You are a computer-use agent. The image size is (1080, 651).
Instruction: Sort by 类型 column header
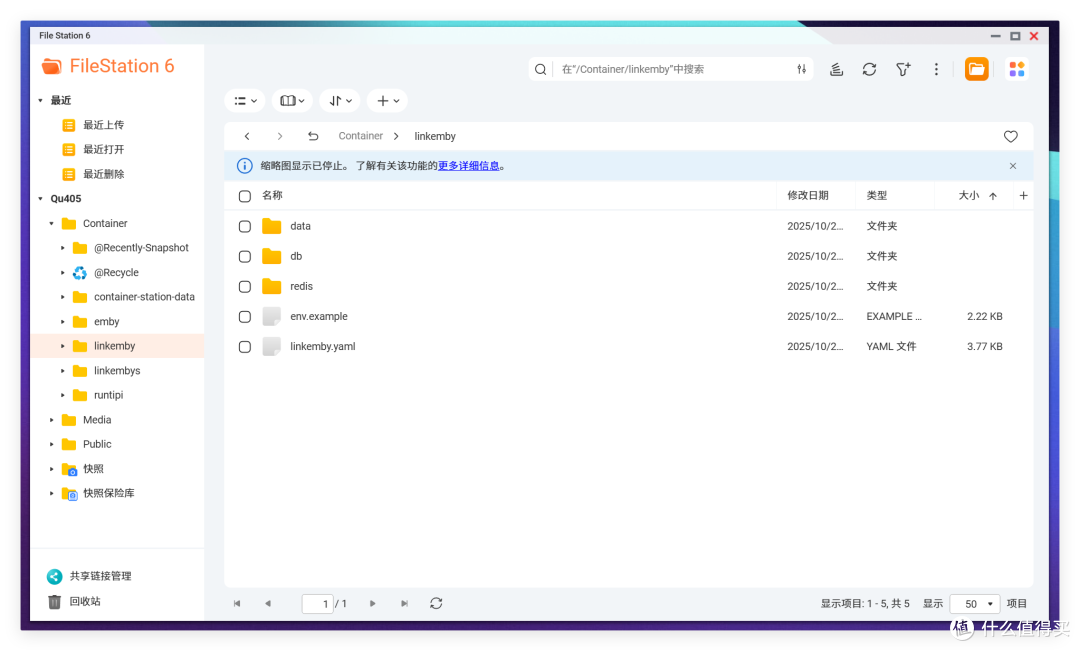pos(877,196)
